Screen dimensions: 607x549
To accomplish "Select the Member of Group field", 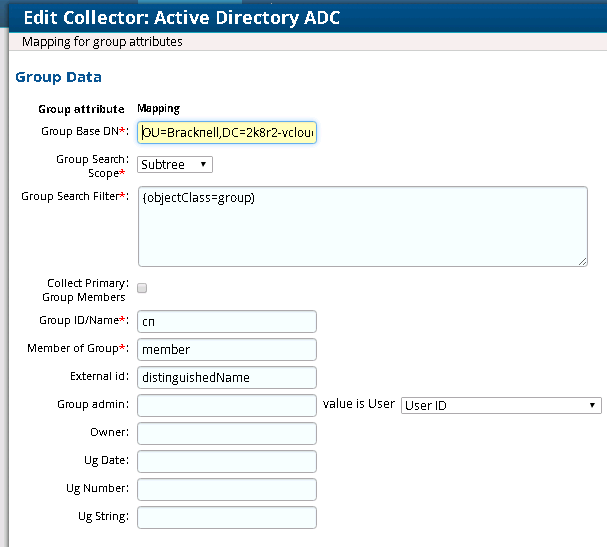I will [227, 349].
